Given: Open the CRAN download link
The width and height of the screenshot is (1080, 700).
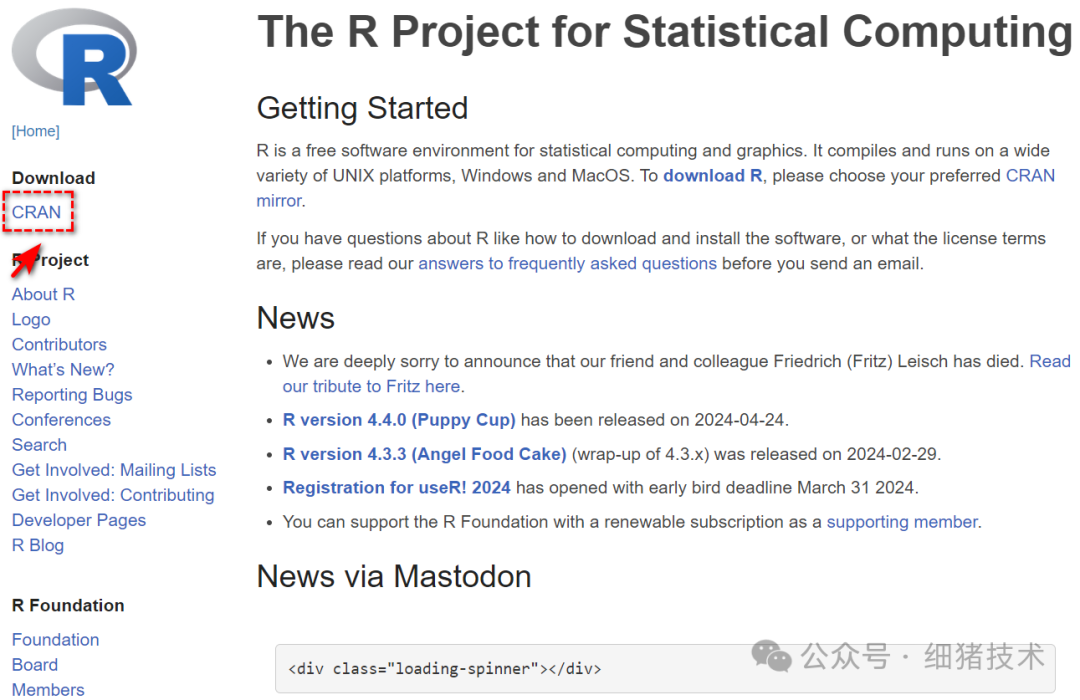Looking at the screenshot, I should pyautogui.click(x=37, y=212).
